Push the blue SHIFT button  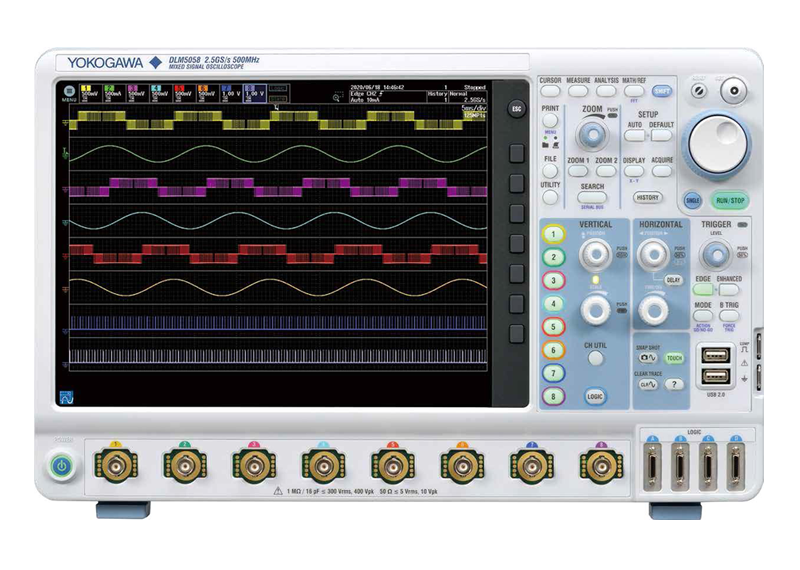[662, 91]
